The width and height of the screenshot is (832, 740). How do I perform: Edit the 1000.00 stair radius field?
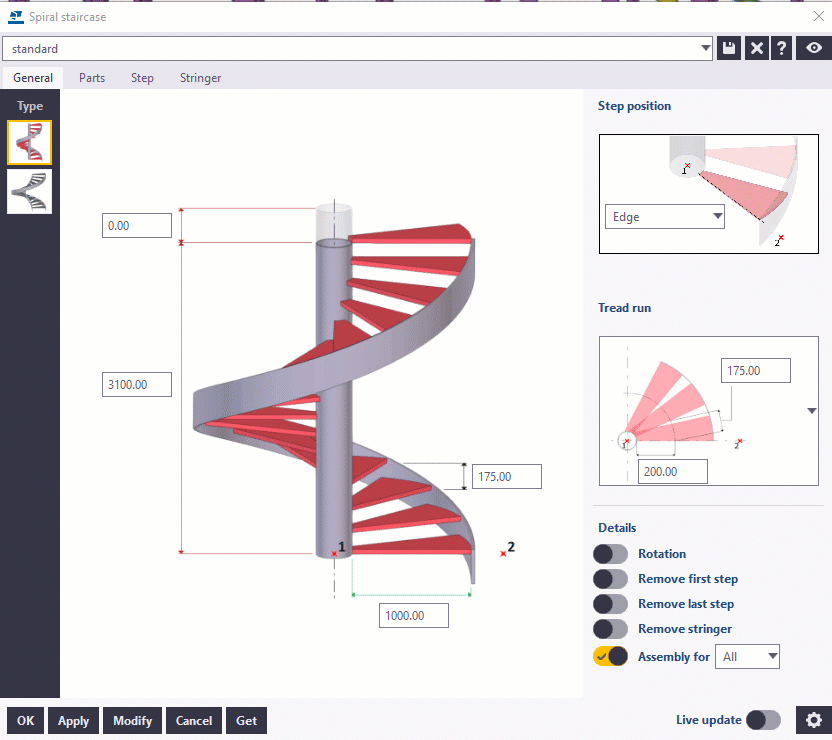point(414,615)
